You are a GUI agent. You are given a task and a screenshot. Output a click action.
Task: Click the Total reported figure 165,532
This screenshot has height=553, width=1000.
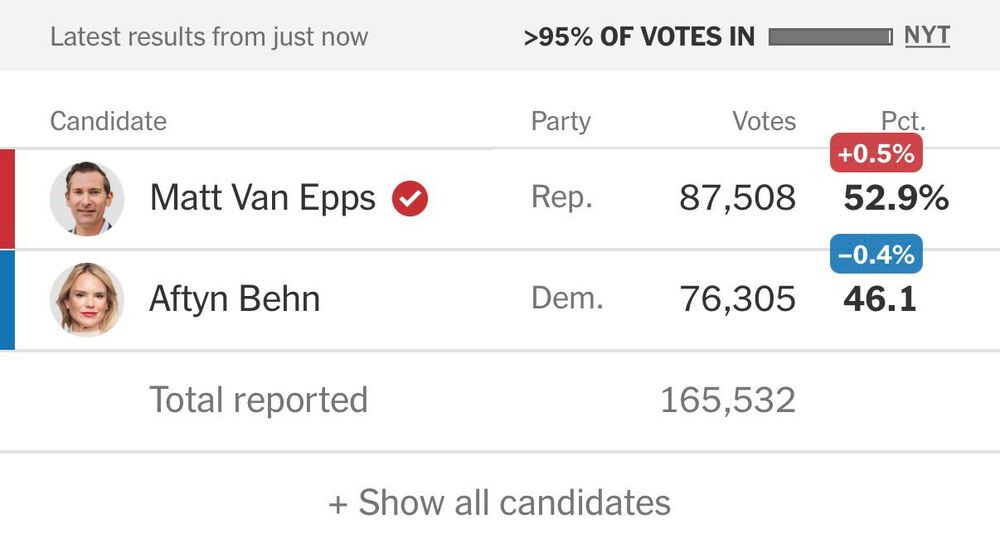coord(727,400)
